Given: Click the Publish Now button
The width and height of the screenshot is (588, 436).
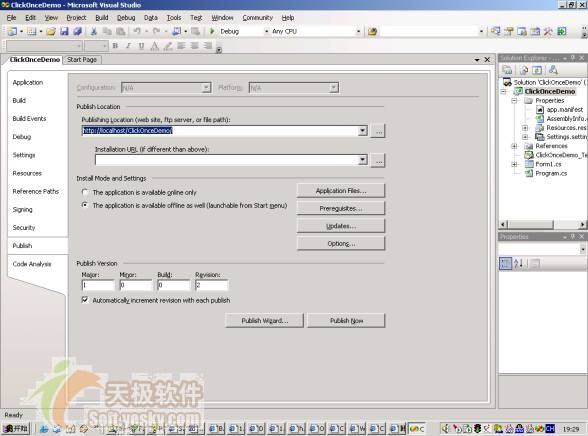Looking at the screenshot, I should click(x=346, y=321).
